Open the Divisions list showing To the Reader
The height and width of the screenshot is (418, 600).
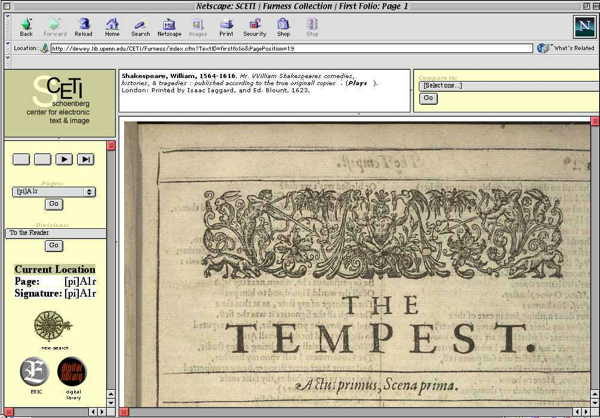click(55, 233)
